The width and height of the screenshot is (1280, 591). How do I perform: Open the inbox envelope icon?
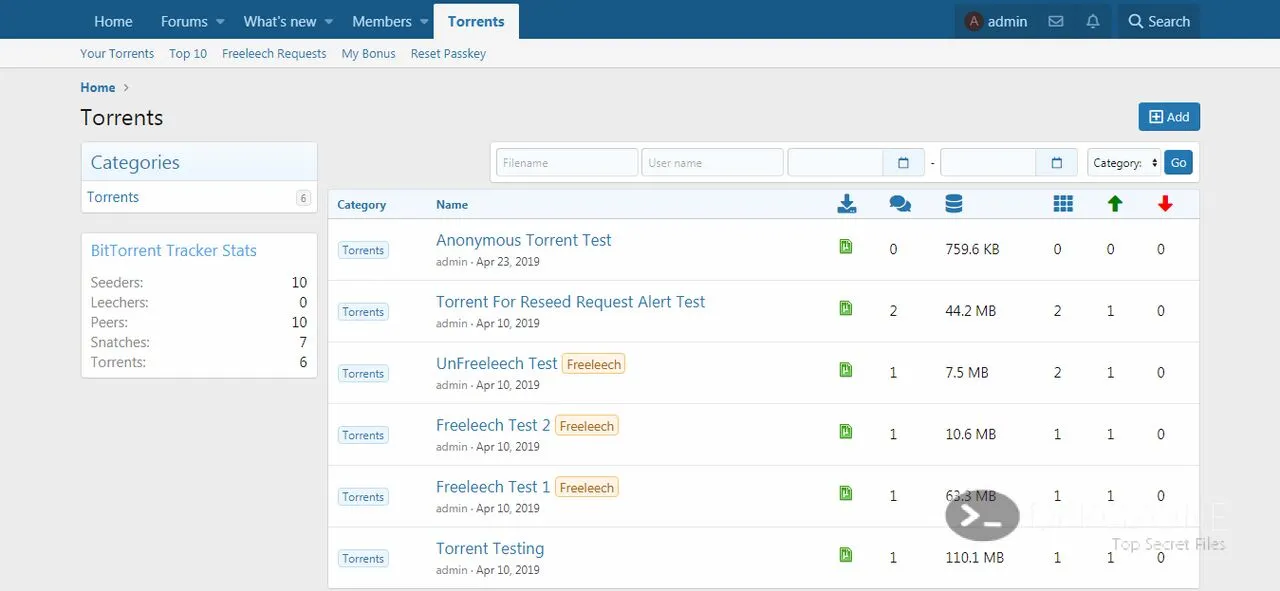pos(1056,21)
